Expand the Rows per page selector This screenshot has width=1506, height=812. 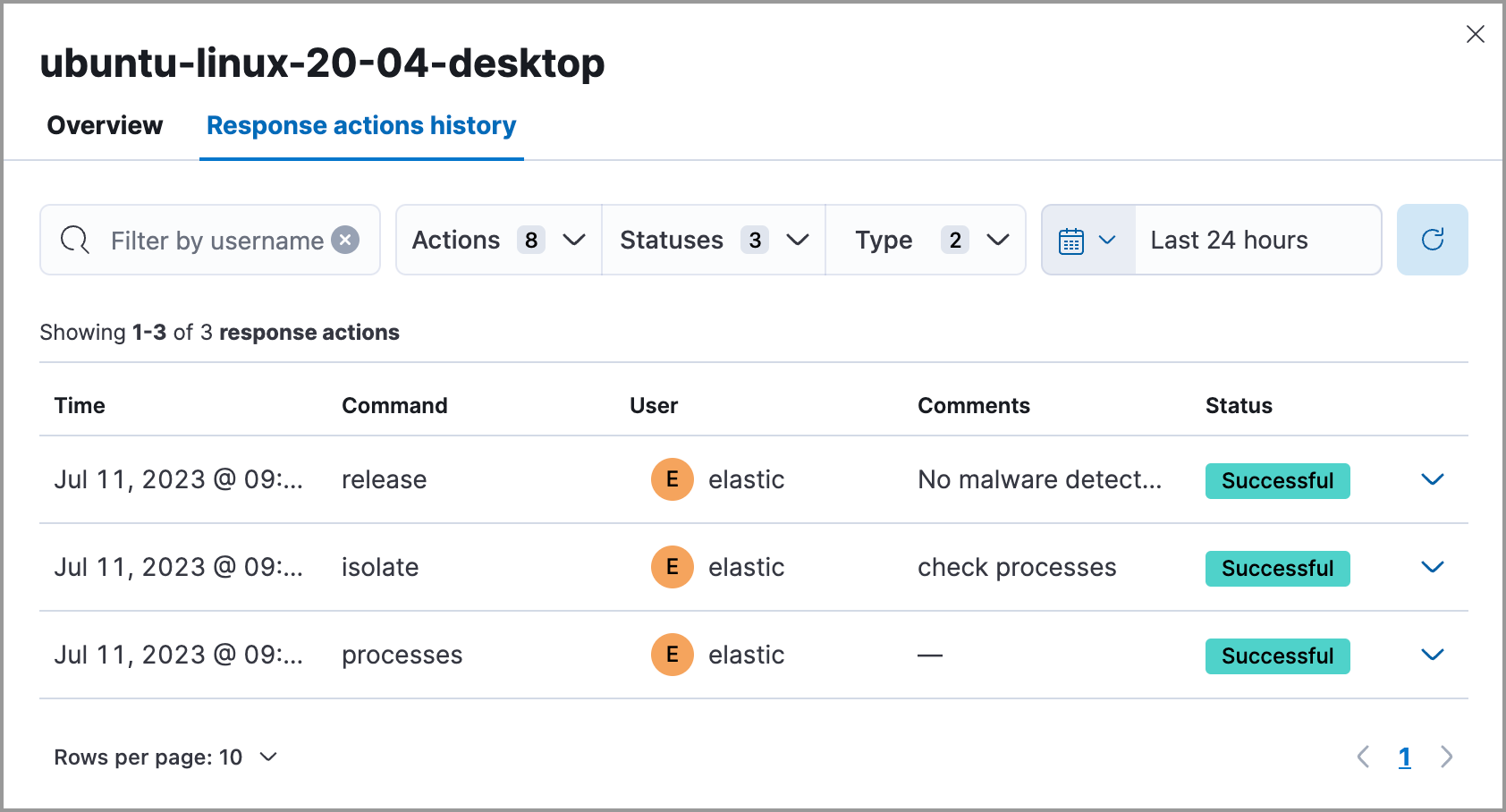(x=166, y=757)
